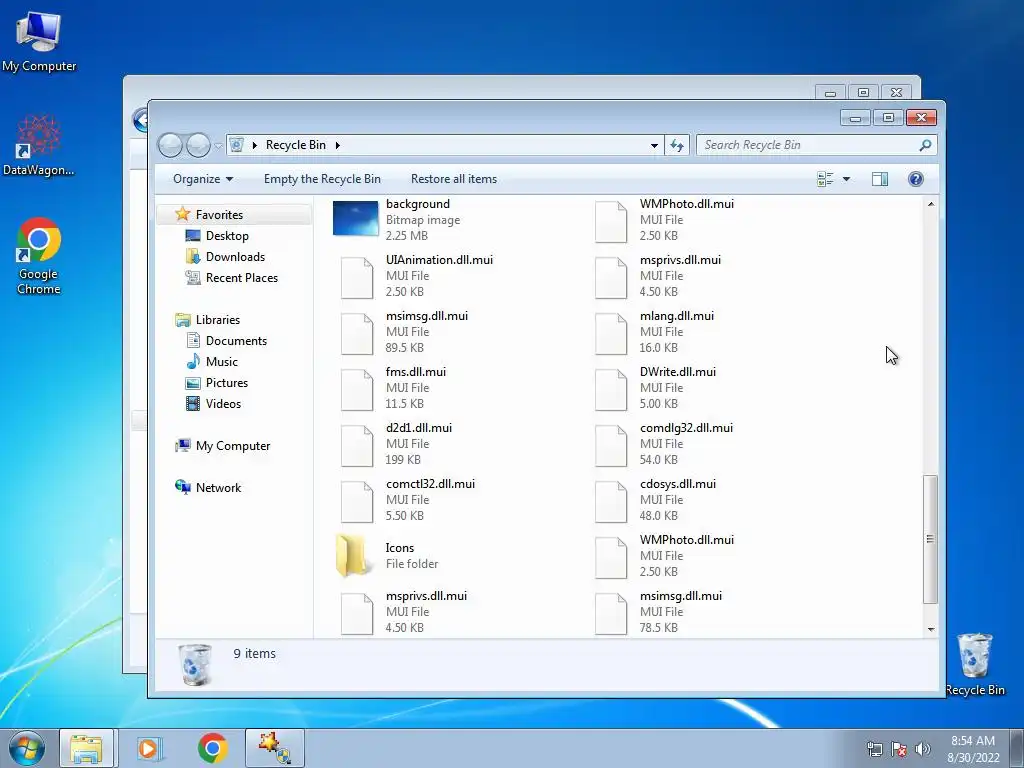The width and height of the screenshot is (1024, 768).
Task: Select the mlang.dll.mui file
Action: [654, 332]
